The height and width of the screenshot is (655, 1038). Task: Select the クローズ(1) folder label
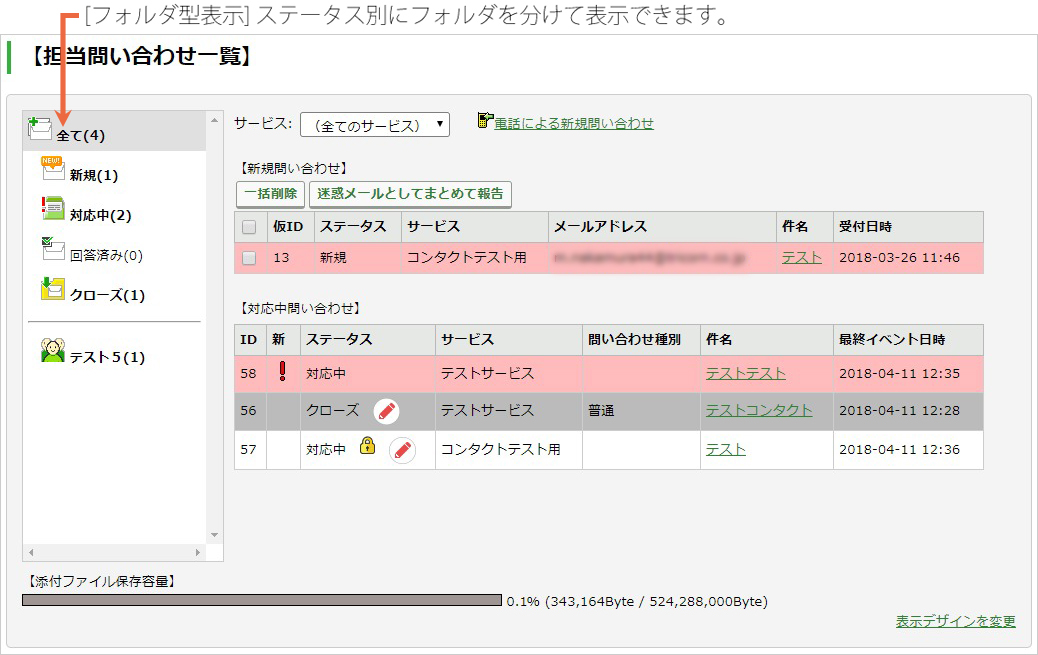click(x=107, y=295)
